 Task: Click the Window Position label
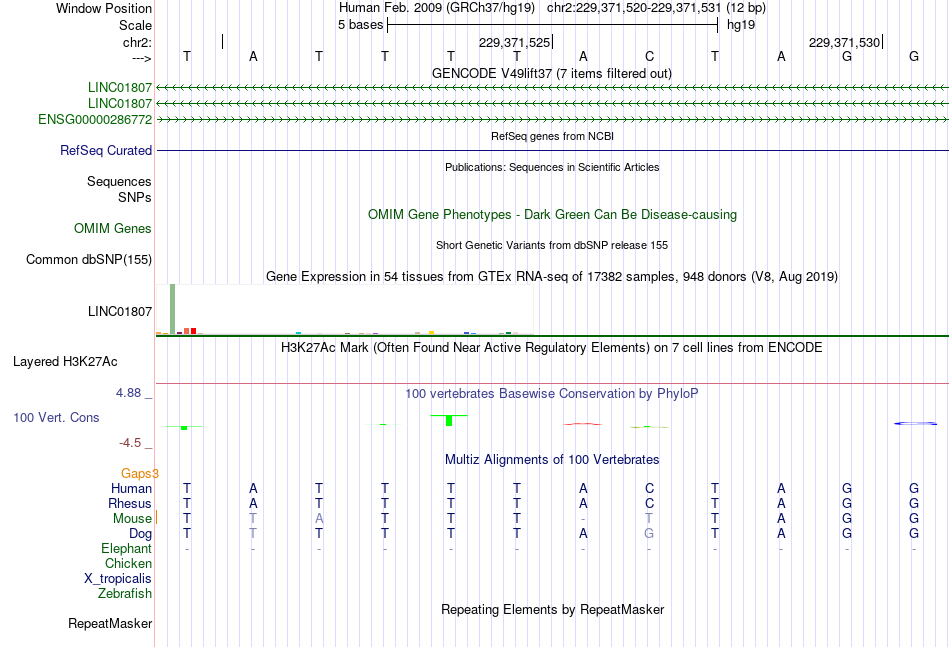(x=104, y=8)
